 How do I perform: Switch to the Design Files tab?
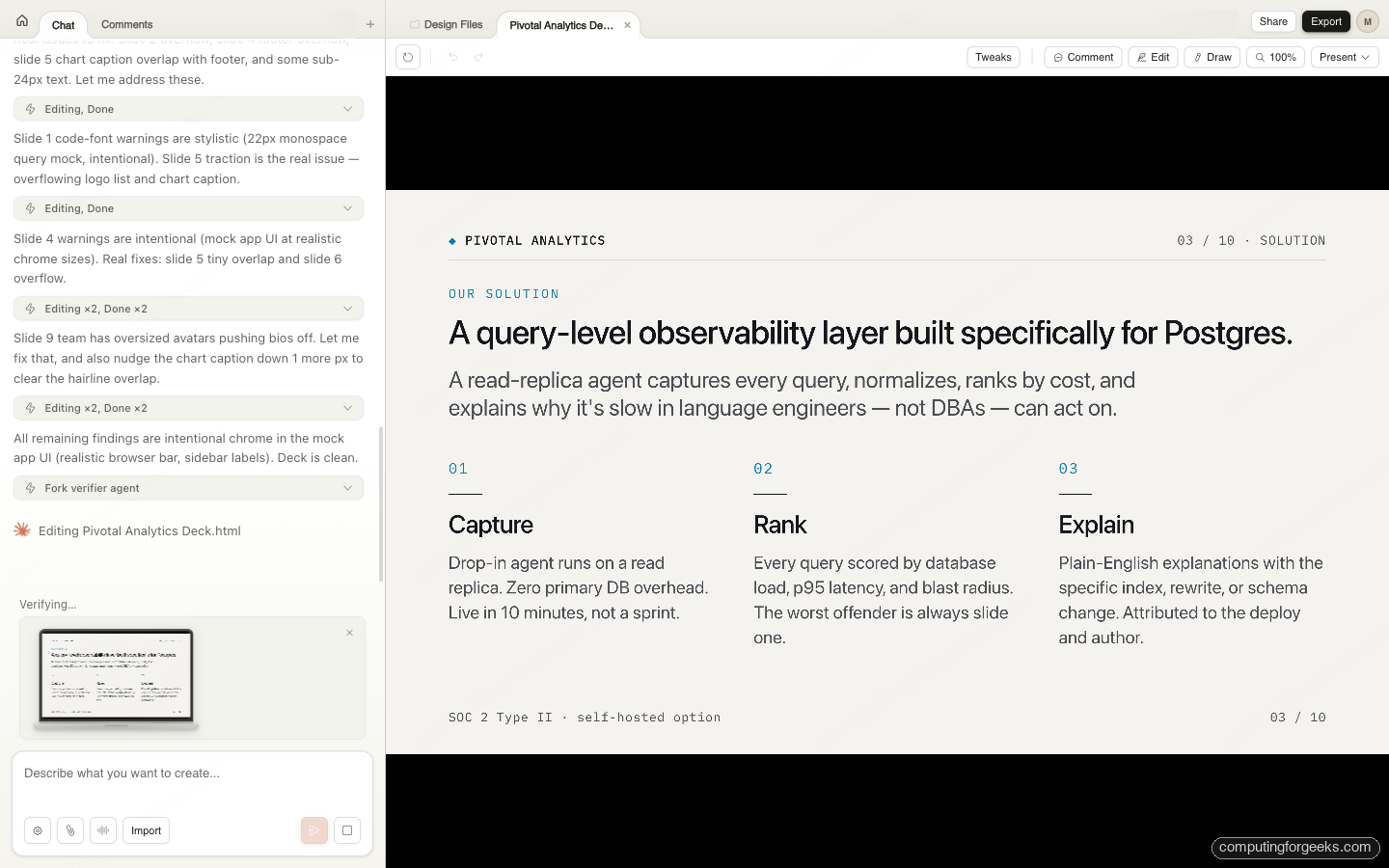(446, 25)
